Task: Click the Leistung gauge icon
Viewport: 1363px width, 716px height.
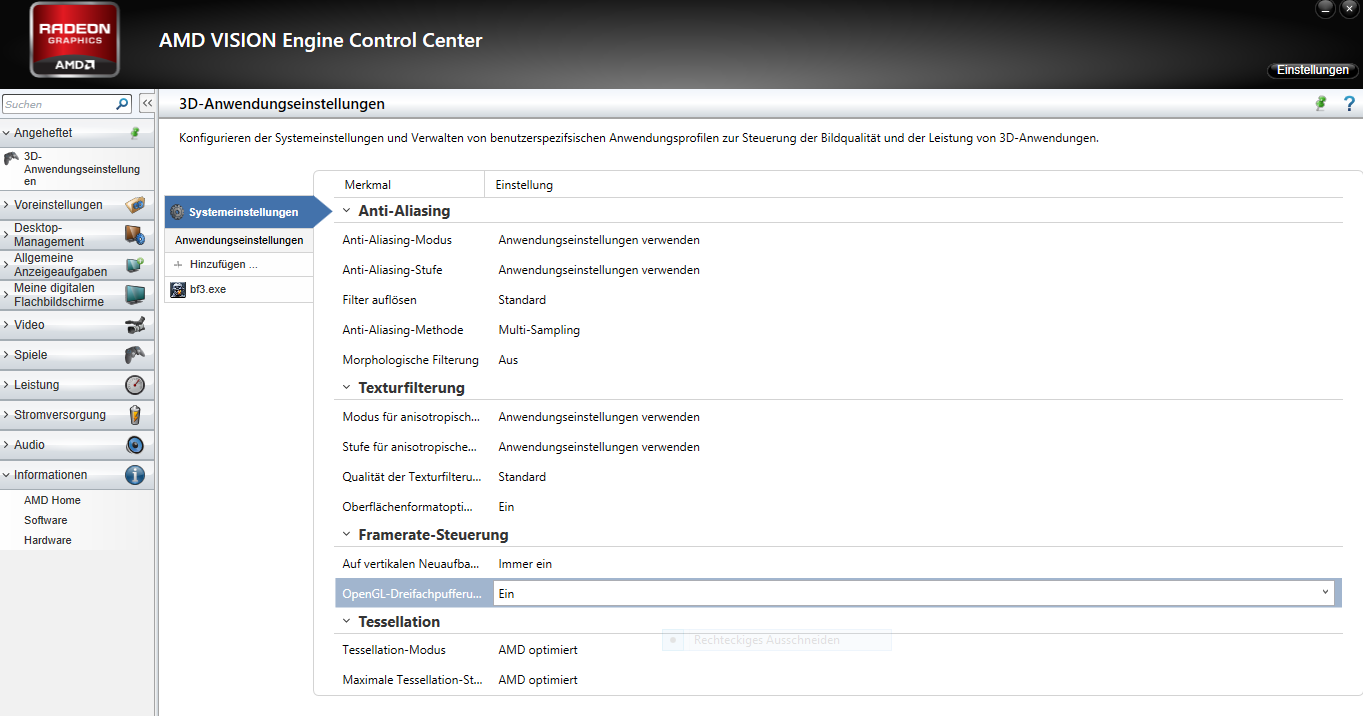Action: point(135,385)
